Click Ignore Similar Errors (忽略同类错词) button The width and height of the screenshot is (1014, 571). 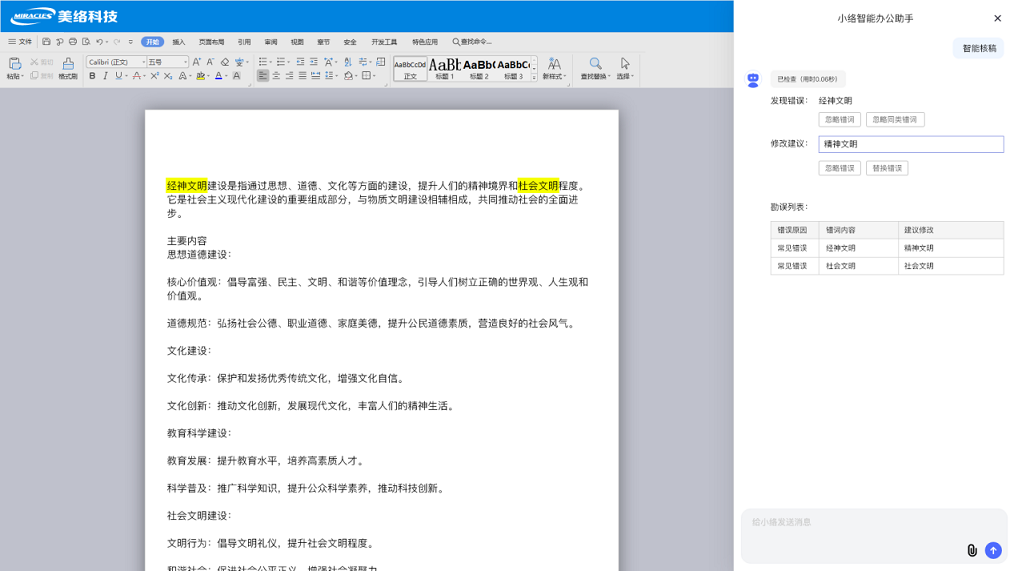pos(894,119)
